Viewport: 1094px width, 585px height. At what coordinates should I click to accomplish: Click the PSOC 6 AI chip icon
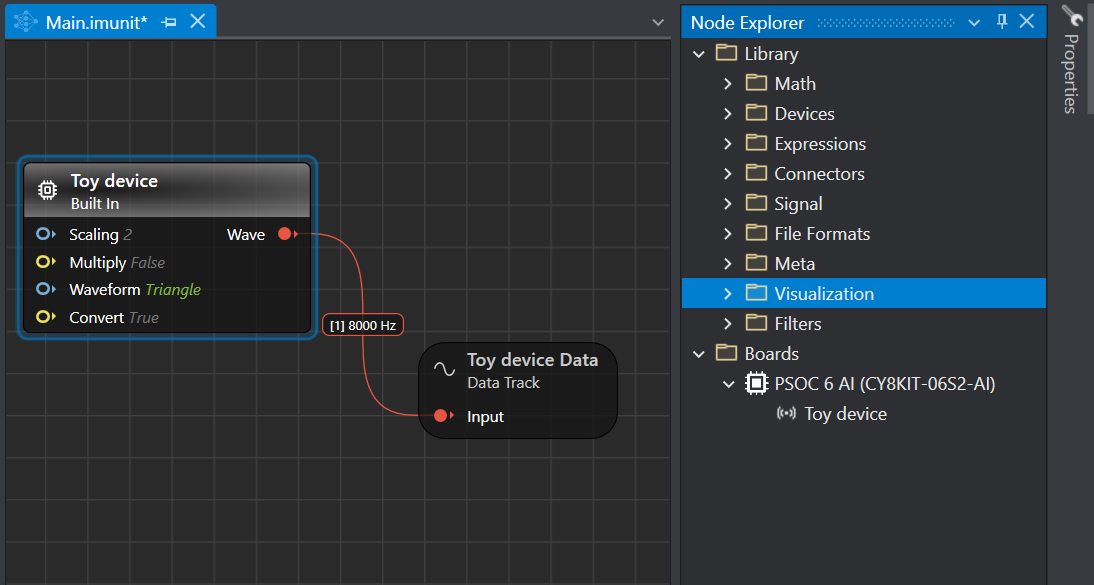[x=756, y=383]
